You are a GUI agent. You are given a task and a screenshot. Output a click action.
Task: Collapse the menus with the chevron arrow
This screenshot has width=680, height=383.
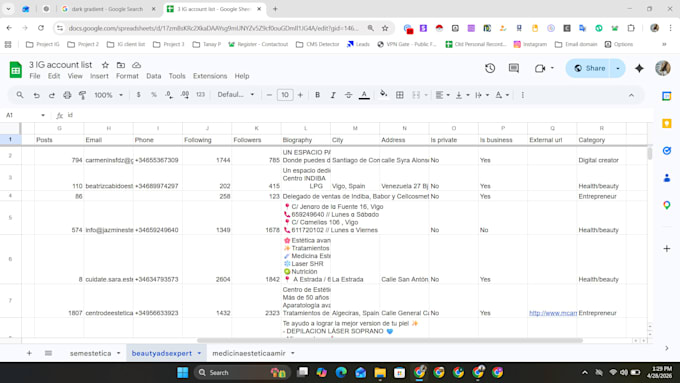[x=631, y=95]
